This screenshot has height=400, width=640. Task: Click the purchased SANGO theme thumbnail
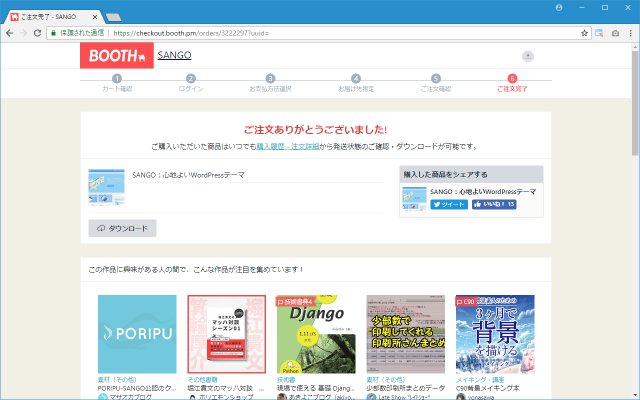click(x=106, y=187)
